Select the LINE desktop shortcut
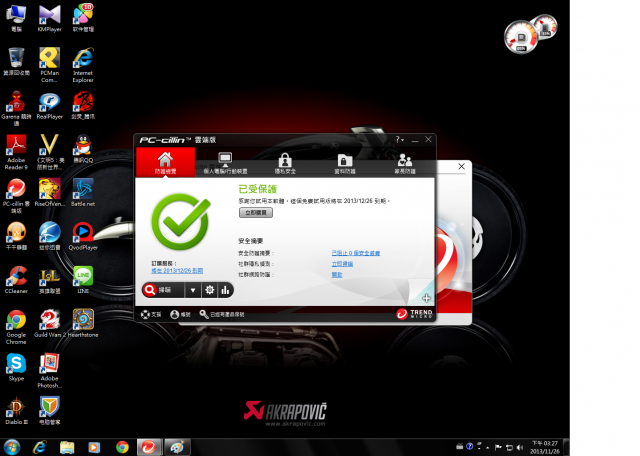This screenshot has height=456, width=640. pyautogui.click(x=83, y=280)
